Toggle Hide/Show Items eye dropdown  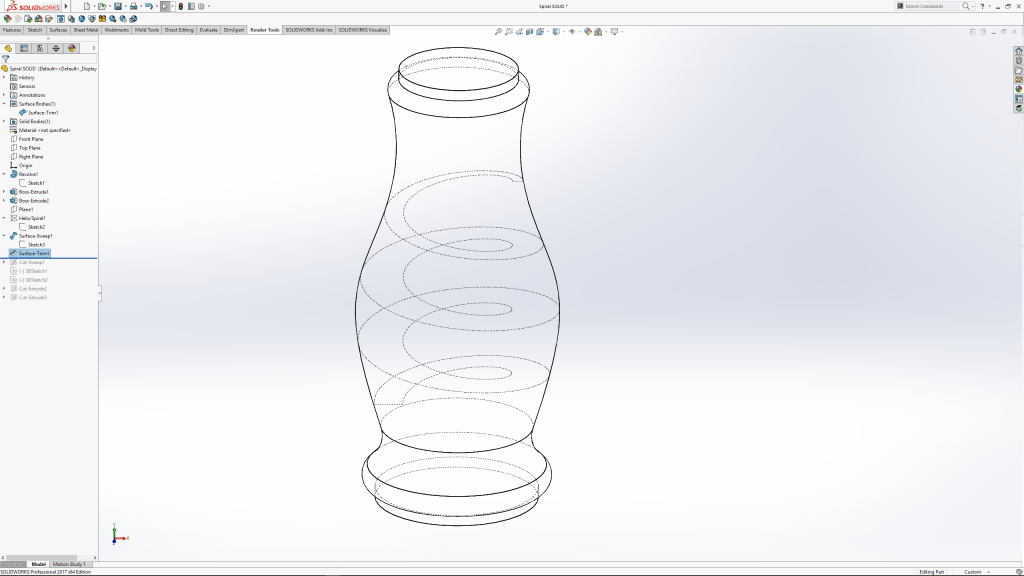pyautogui.click(x=573, y=31)
